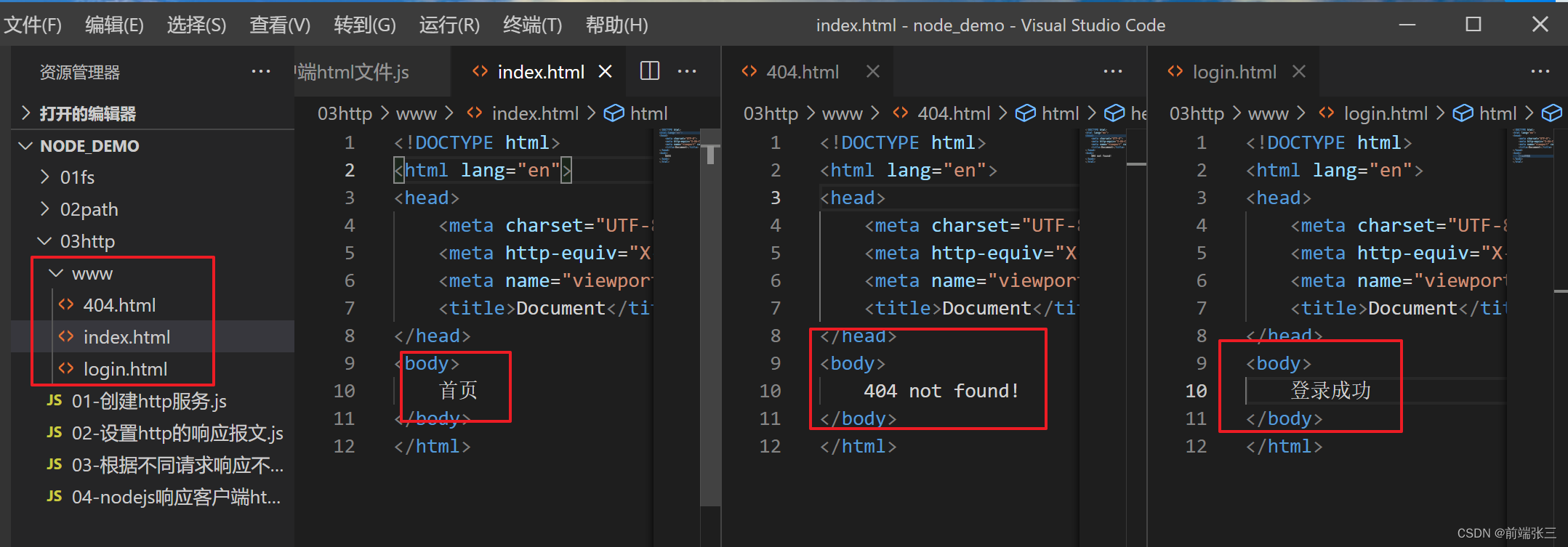Click html lang line in 404.html editor
This screenshot has height=547, width=1568.
click(908, 170)
